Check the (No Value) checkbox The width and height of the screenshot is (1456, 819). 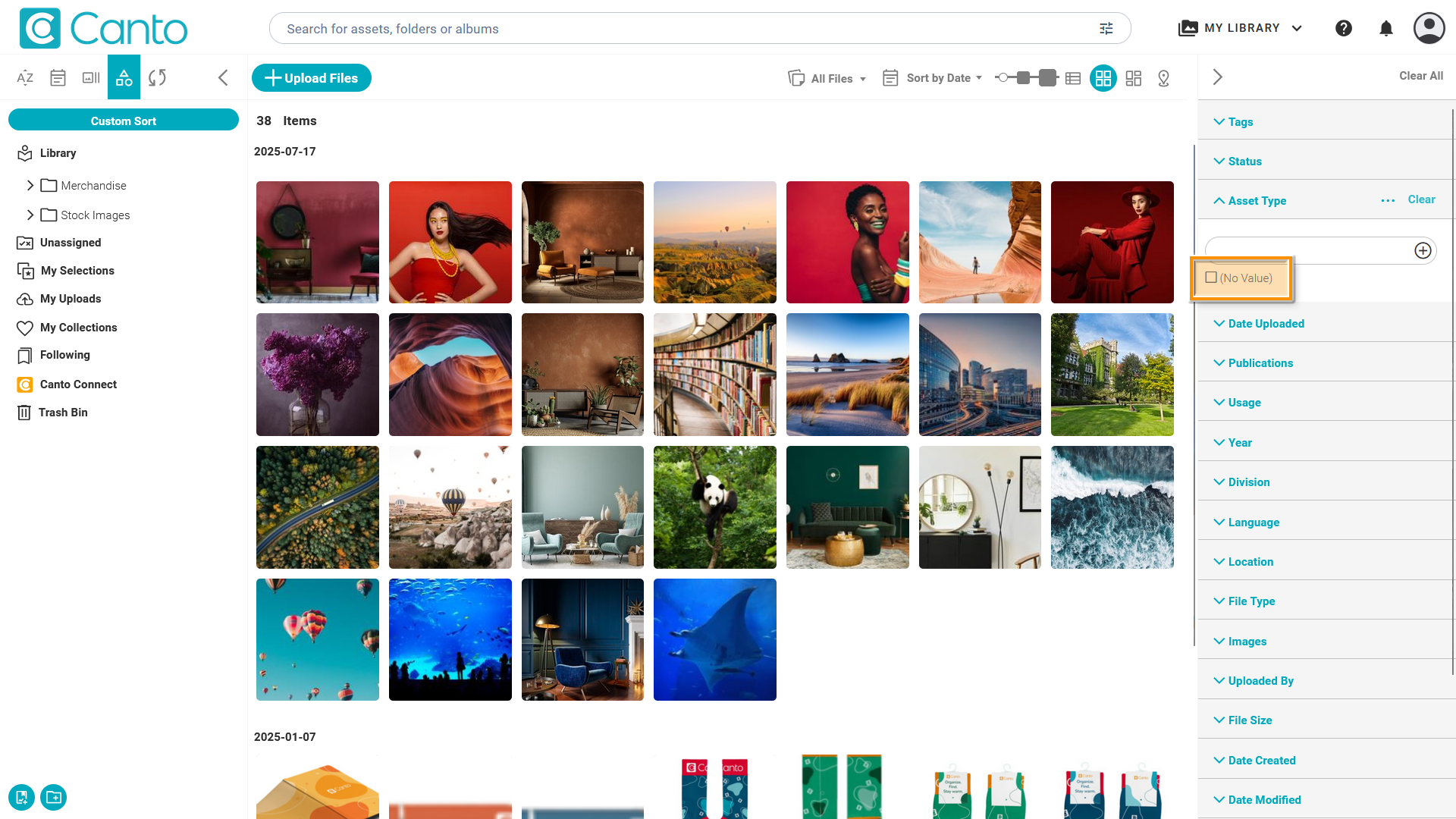(1211, 278)
